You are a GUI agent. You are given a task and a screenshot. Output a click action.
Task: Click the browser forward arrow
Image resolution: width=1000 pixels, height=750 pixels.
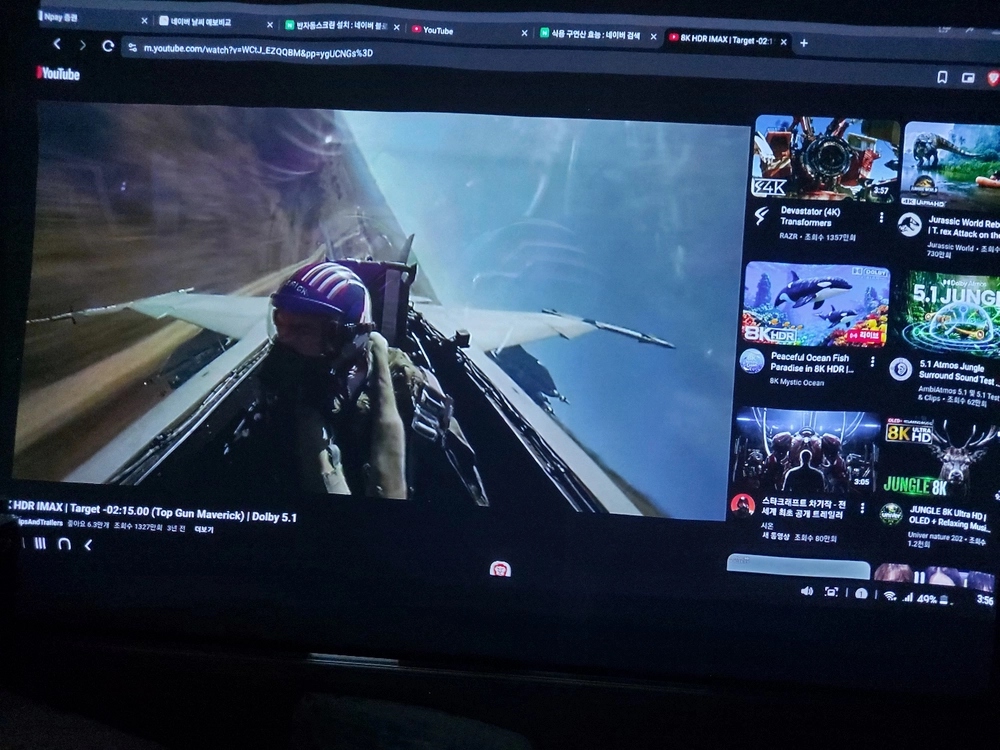tap(82, 45)
